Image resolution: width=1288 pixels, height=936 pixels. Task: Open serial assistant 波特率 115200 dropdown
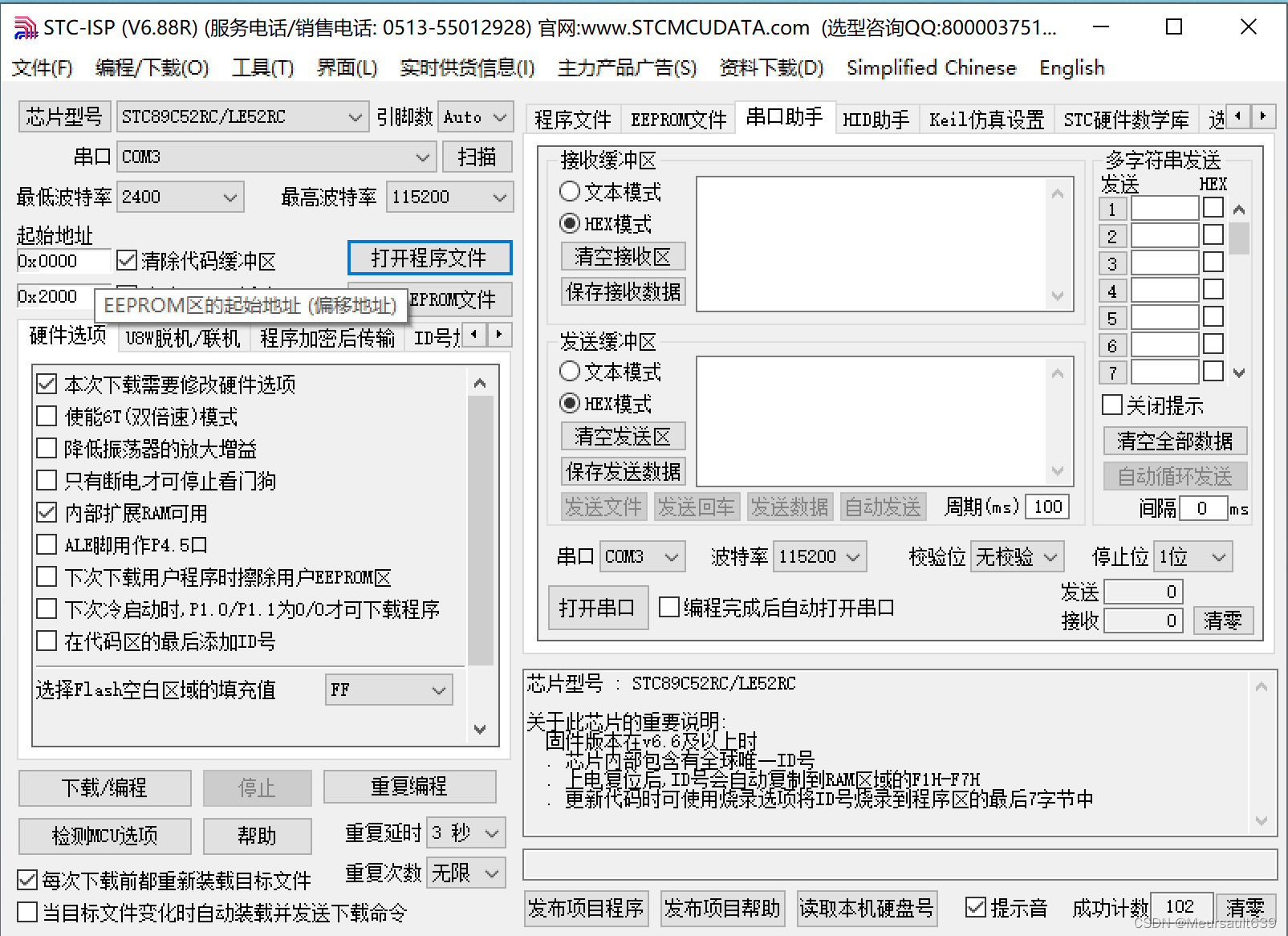[820, 556]
